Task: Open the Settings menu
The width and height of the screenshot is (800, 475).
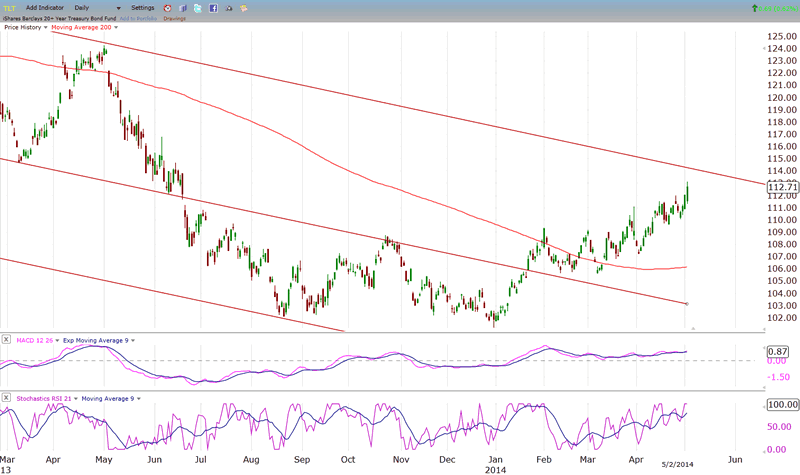Action: point(144,8)
